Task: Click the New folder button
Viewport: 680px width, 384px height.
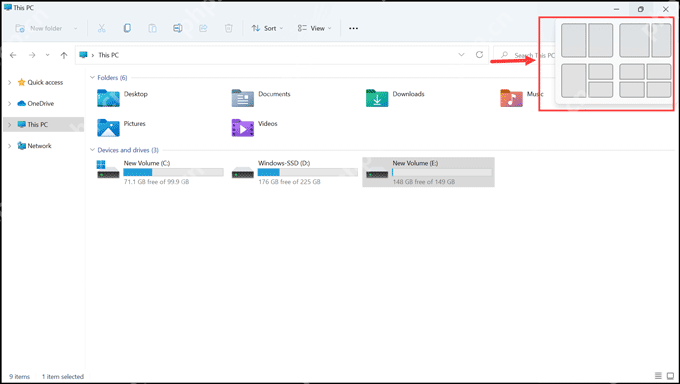Action: 39,28
